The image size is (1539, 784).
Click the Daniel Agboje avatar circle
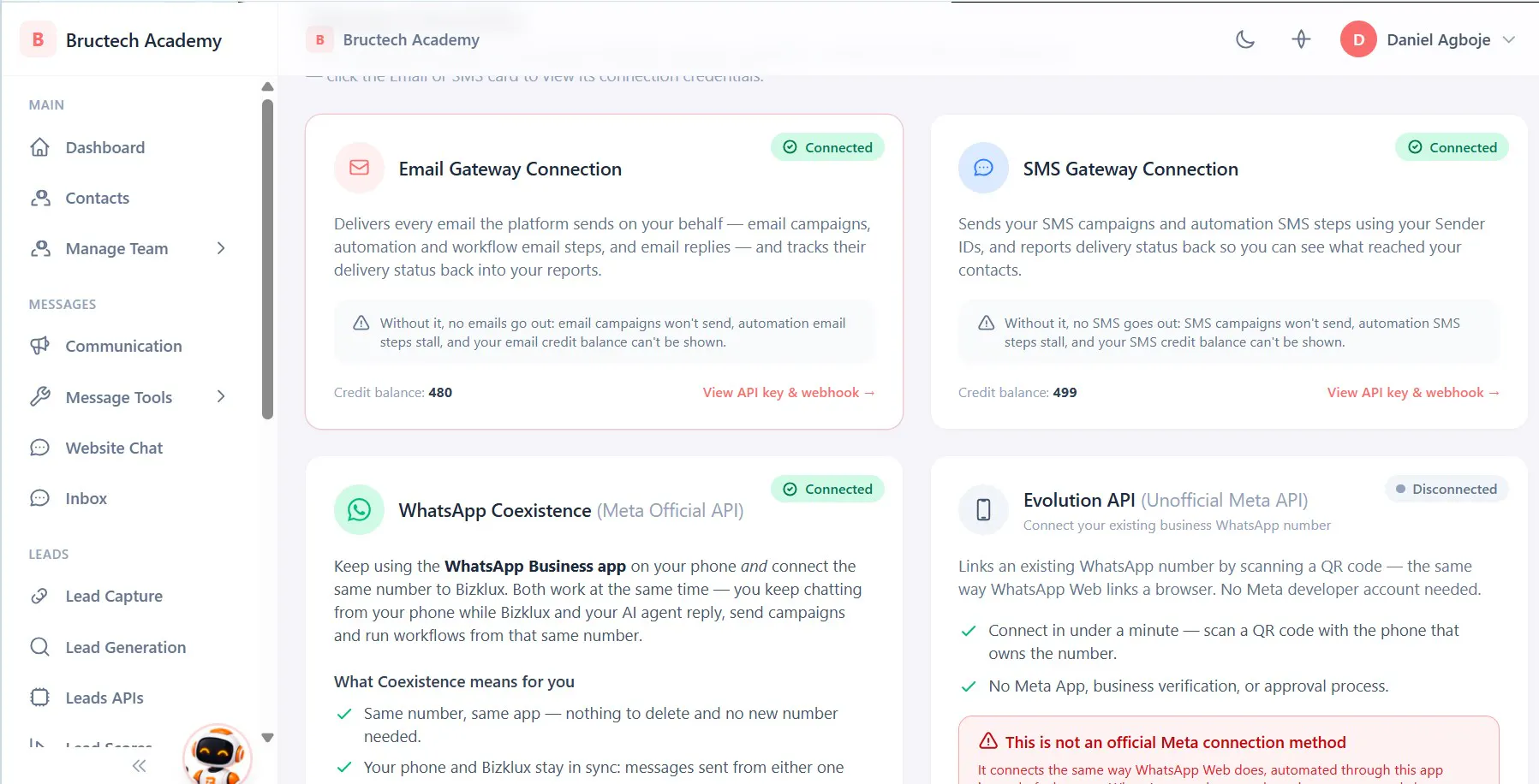1358,39
